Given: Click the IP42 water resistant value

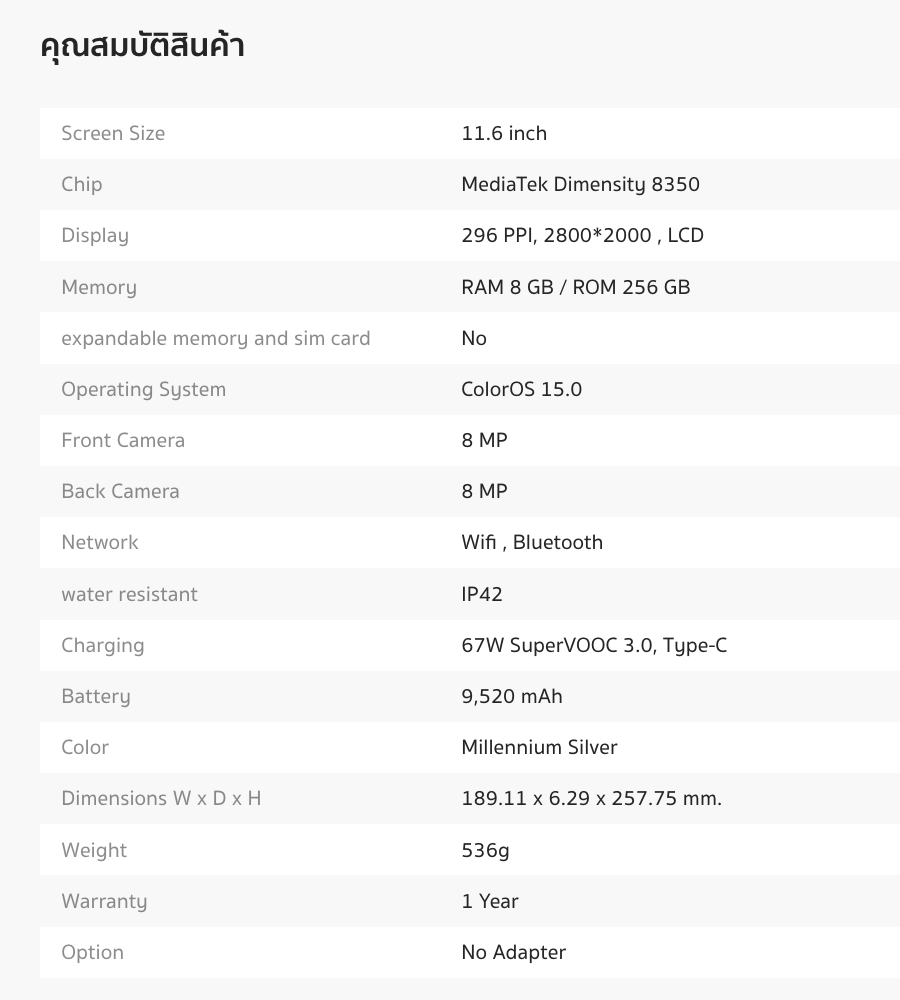Looking at the screenshot, I should tap(482, 594).
